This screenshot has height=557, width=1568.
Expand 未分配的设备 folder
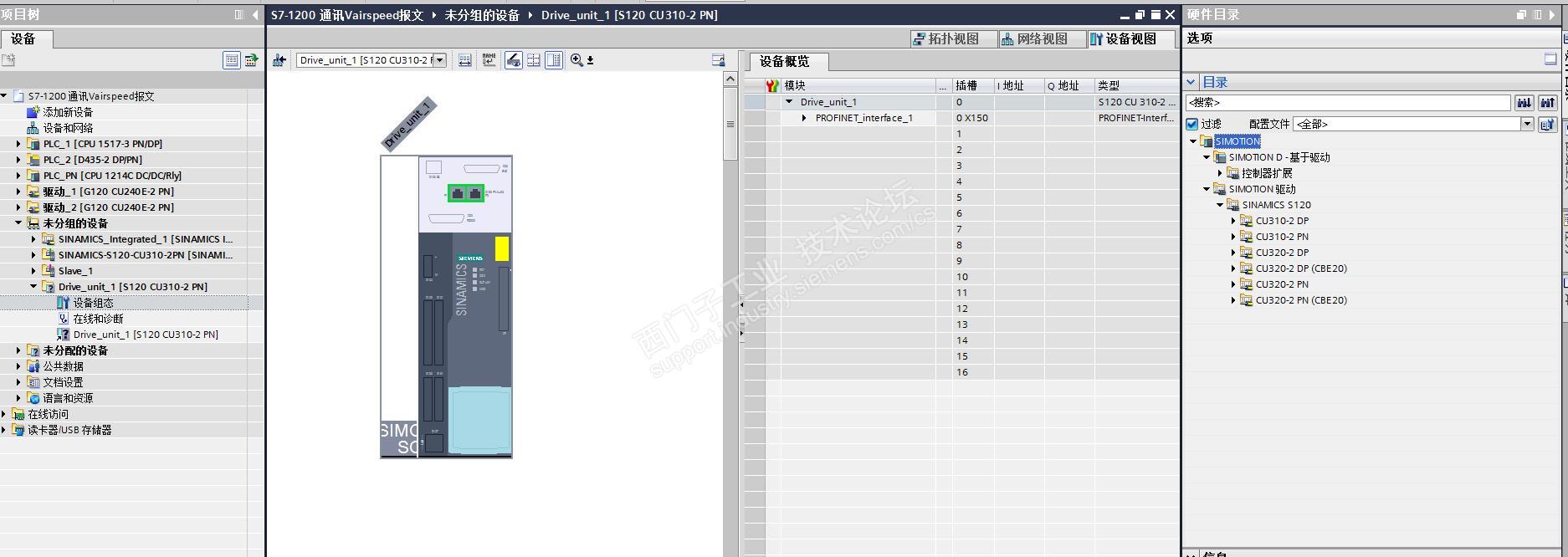pyautogui.click(x=18, y=350)
